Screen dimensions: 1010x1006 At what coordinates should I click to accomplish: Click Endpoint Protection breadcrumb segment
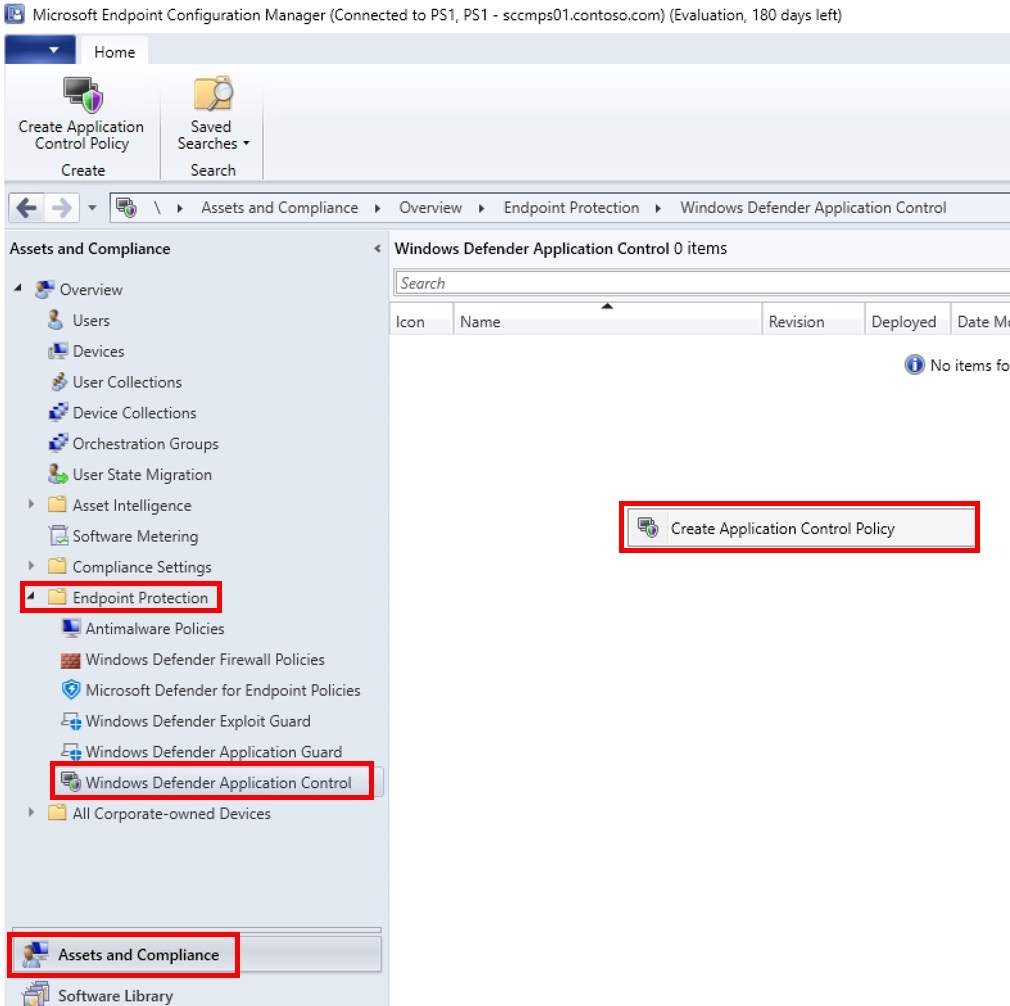point(571,207)
